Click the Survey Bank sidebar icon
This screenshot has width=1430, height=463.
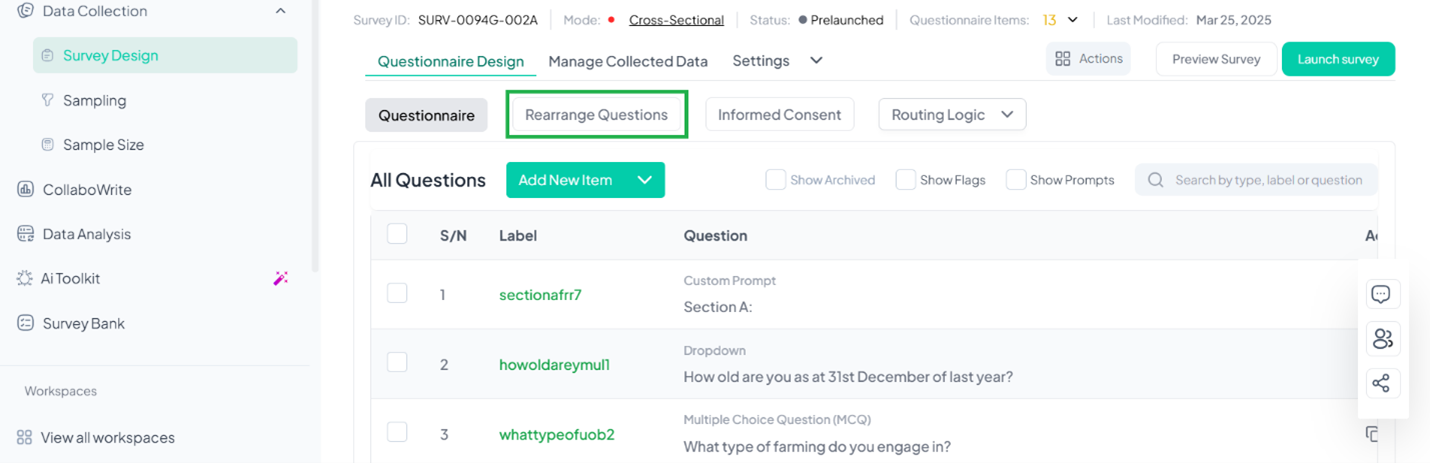click(x=25, y=323)
